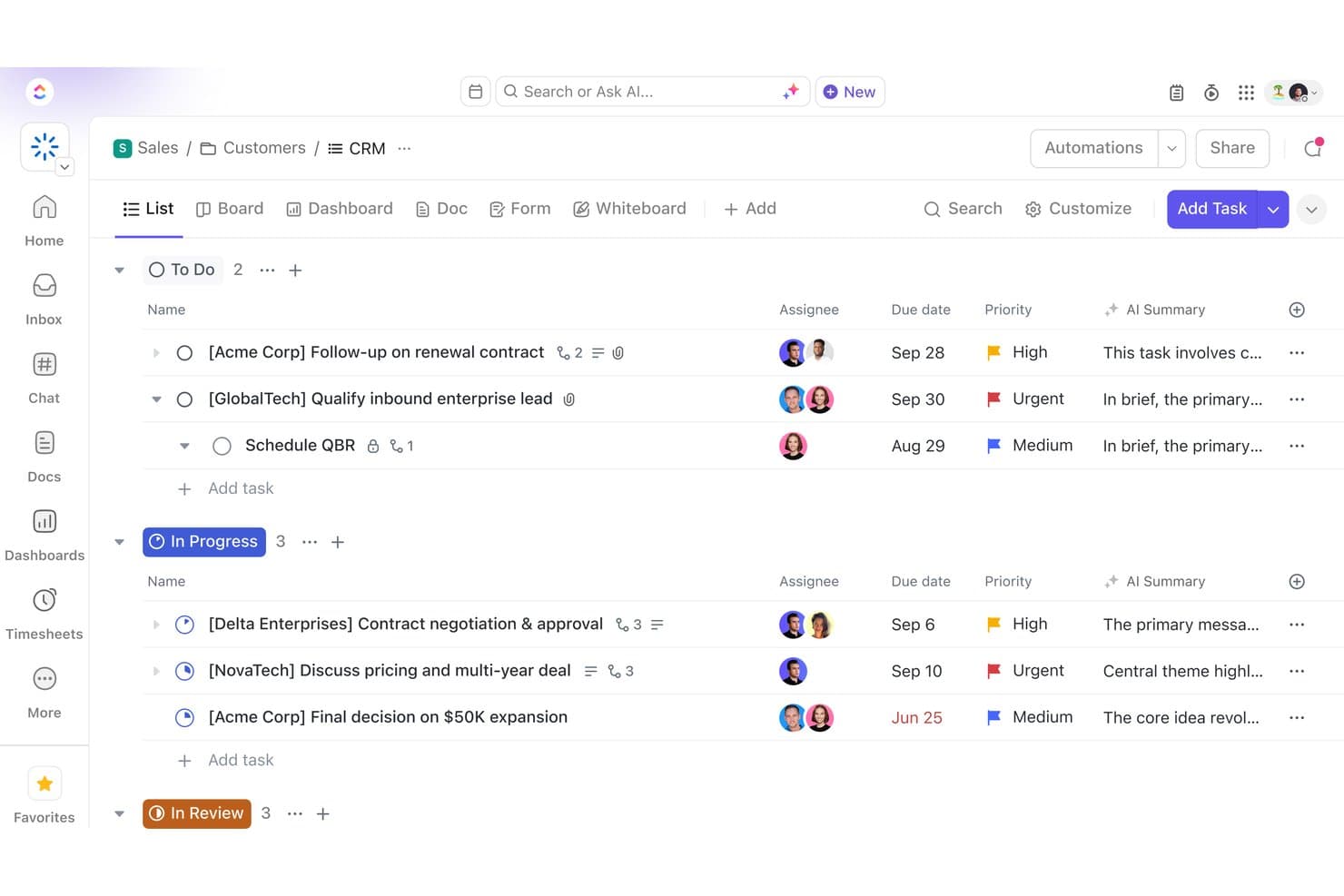Open Favorites star icon

44,783
